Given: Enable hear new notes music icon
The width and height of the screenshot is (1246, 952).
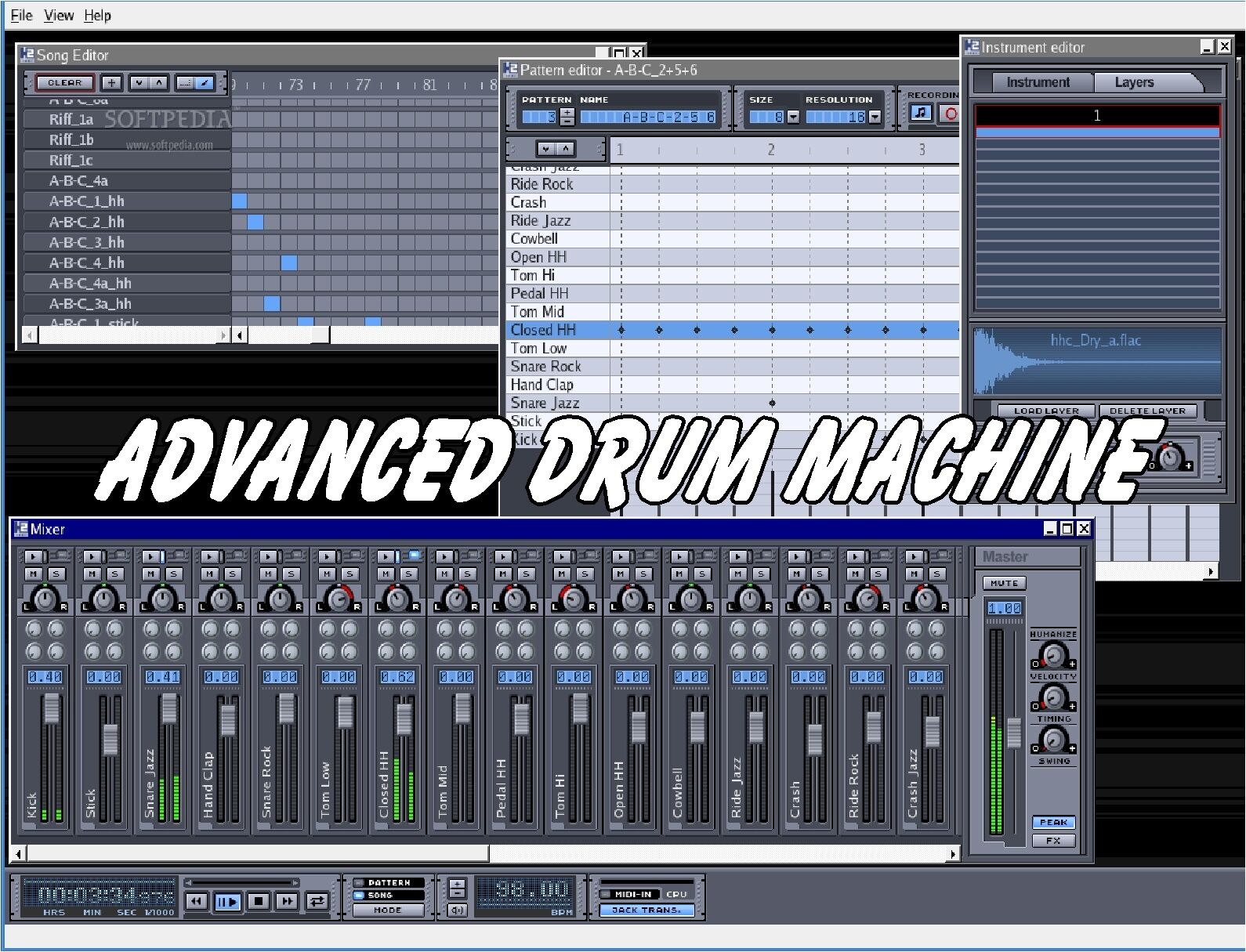Looking at the screenshot, I should [921, 114].
